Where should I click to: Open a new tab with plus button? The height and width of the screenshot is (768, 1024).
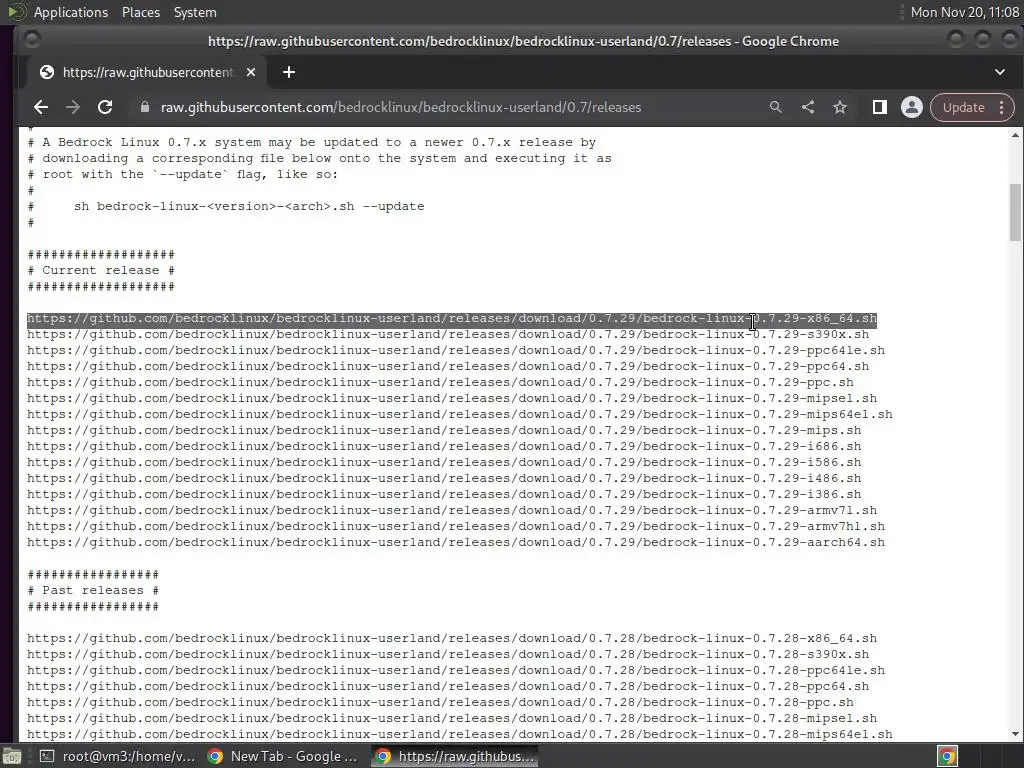[x=289, y=72]
